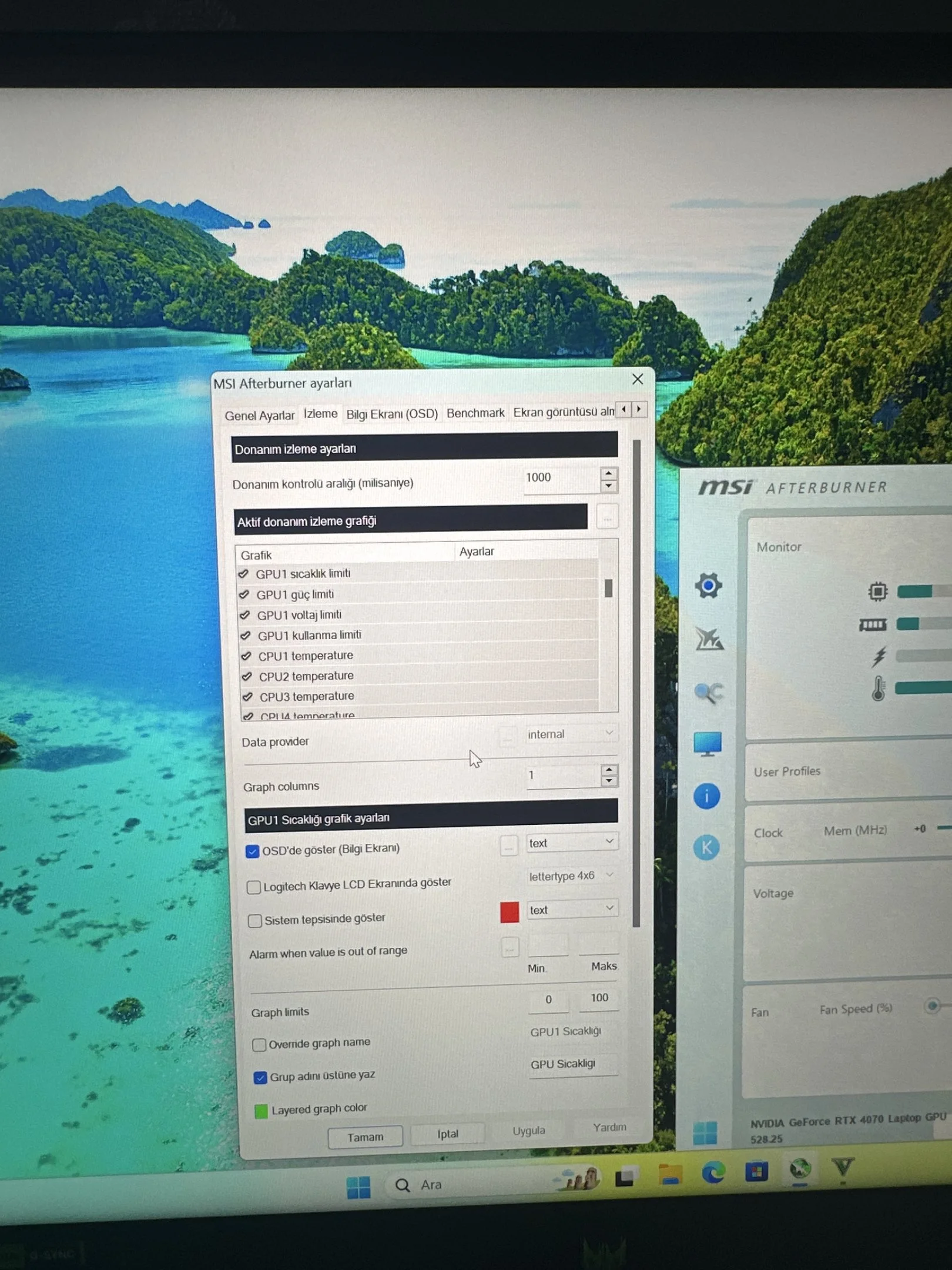Open the Ekran görüntüsü alma tab
This screenshot has height=1270, width=952.
[564, 412]
